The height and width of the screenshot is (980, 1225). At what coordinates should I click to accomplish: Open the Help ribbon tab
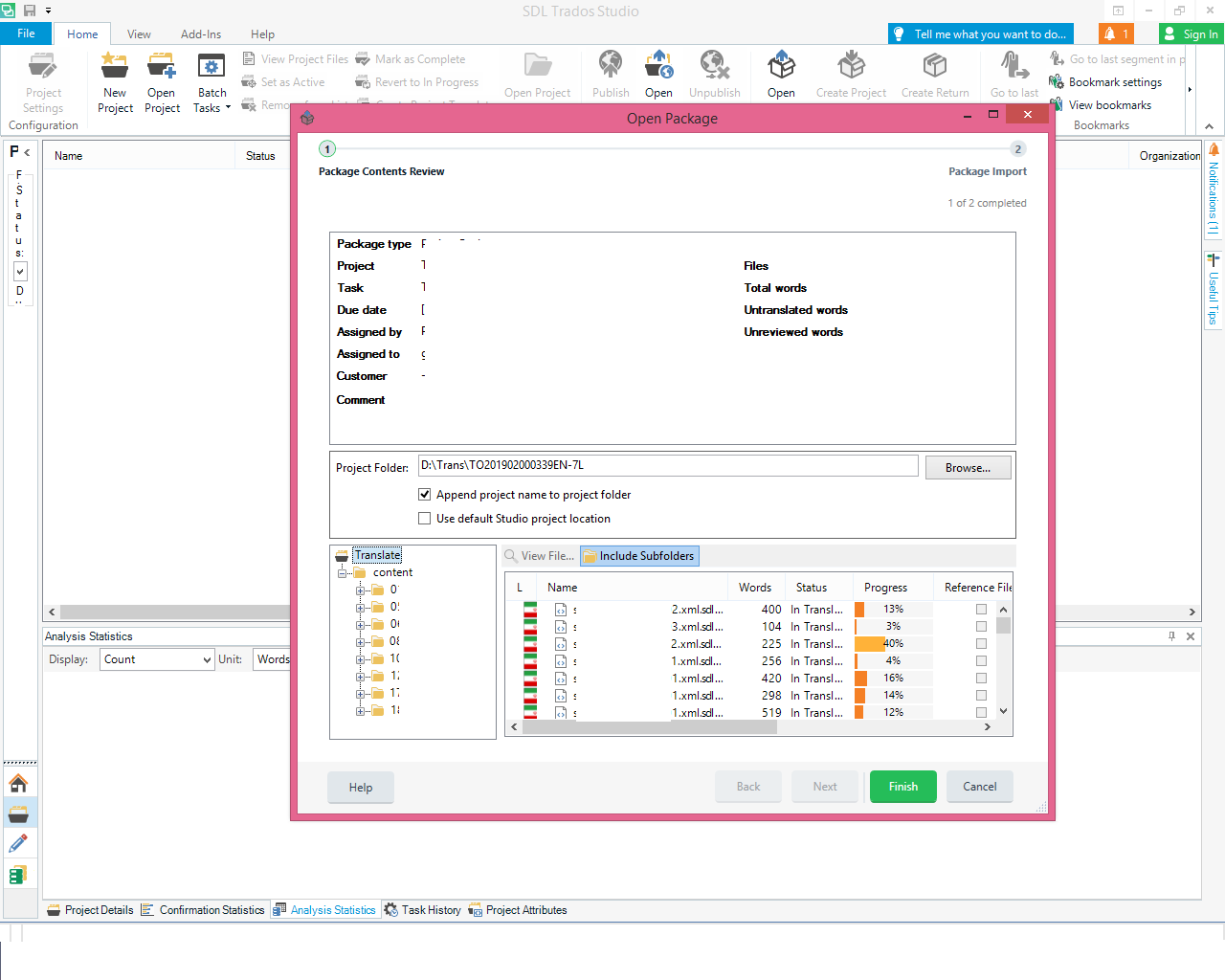pyautogui.click(x=262, y=34)
